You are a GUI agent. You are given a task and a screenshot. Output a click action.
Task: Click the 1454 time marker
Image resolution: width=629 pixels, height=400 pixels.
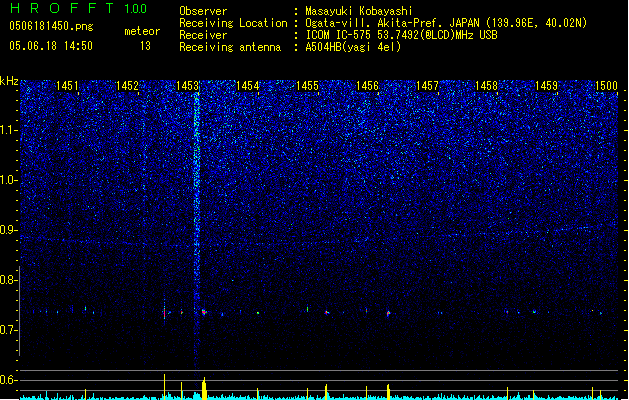[247, 86]
